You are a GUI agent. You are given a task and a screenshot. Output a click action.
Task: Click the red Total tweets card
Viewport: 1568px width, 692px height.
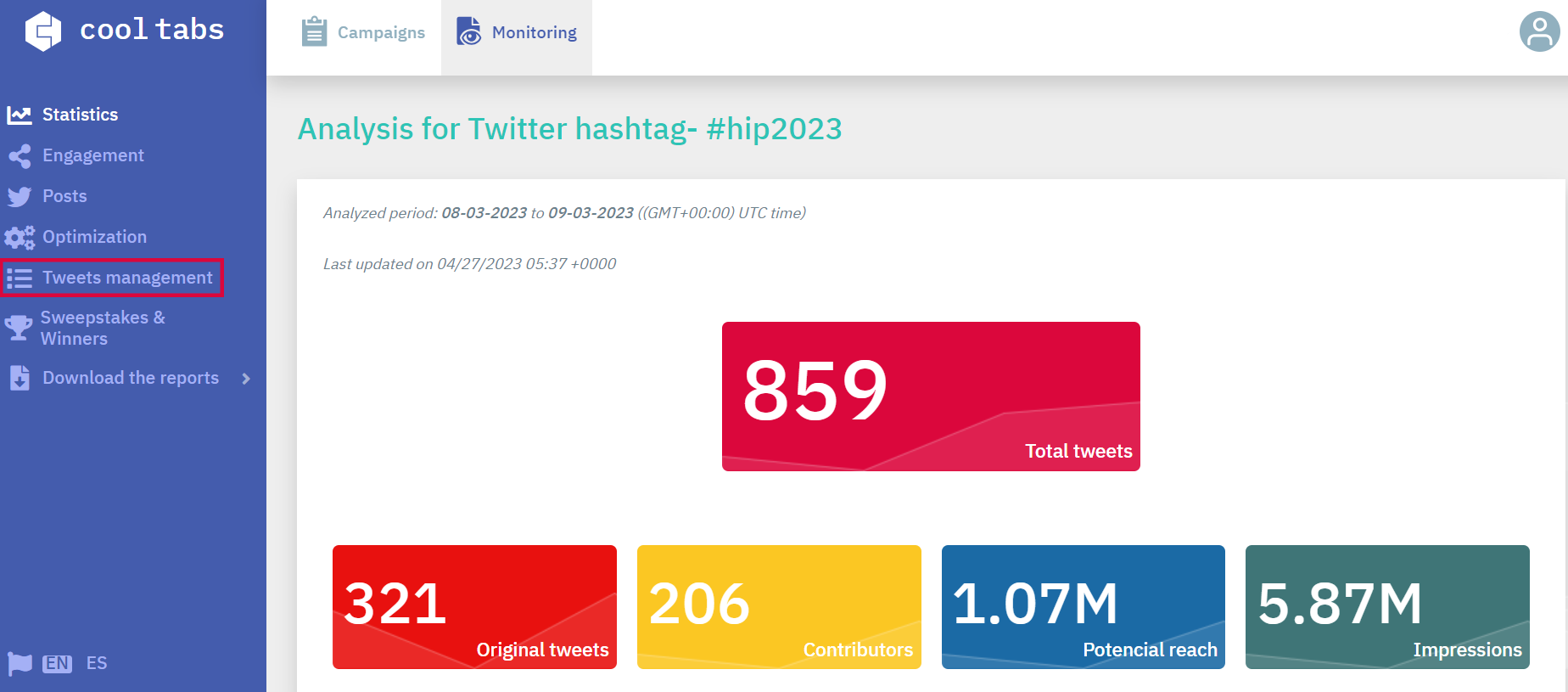[x=931, y=397]
